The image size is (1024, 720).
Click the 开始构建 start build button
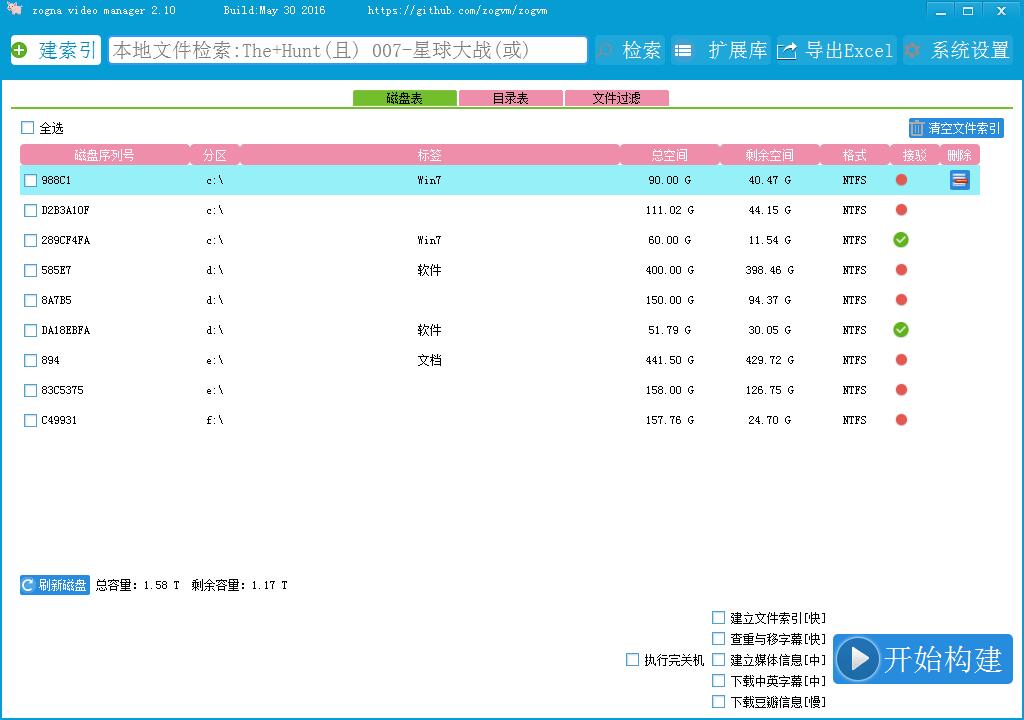coord(923,659)
